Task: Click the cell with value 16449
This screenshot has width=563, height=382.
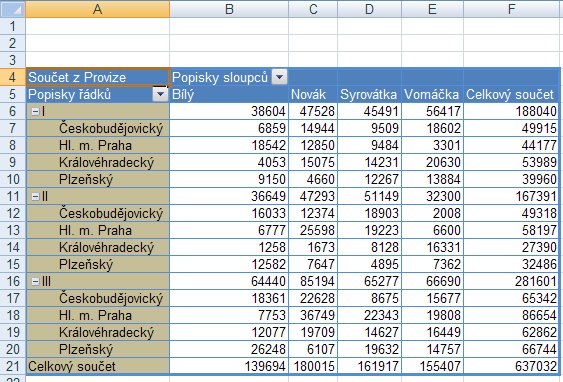Action: (x=432, y=332)
